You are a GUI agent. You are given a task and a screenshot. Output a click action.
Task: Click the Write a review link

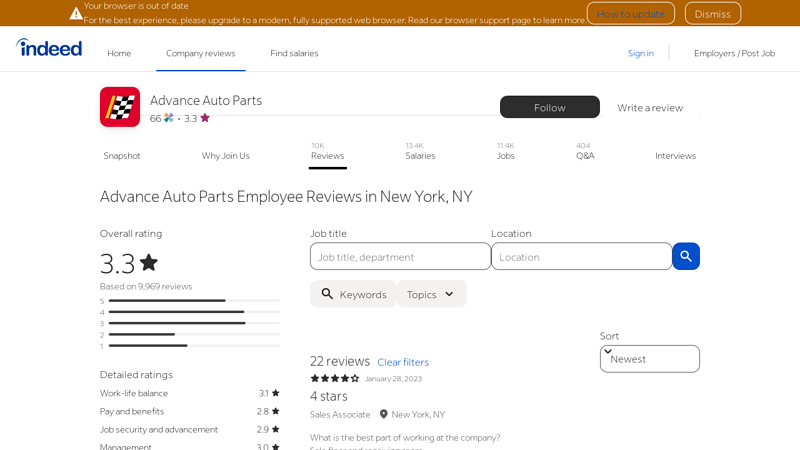click(x=650, y=108)
